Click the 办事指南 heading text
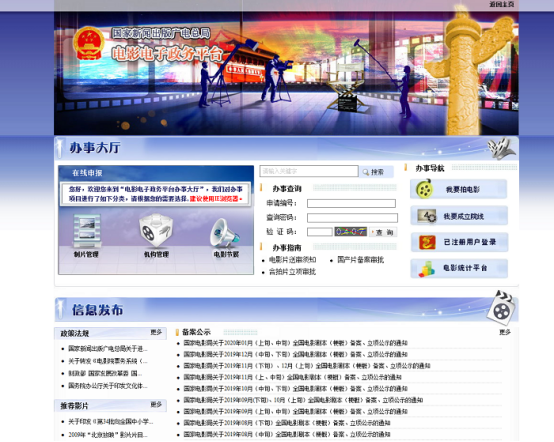Viewport: 554px width, 442px height. pos(287,248)
